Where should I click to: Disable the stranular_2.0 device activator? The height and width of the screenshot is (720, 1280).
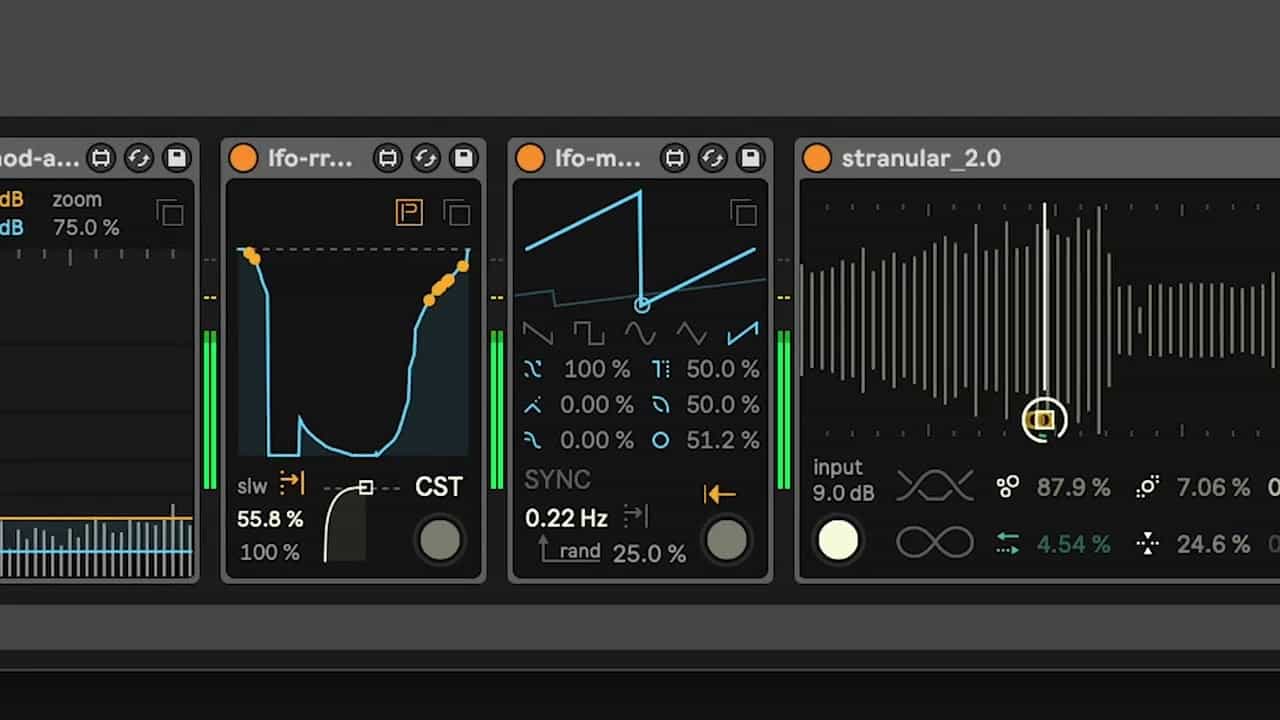click(x=817, y=158)
